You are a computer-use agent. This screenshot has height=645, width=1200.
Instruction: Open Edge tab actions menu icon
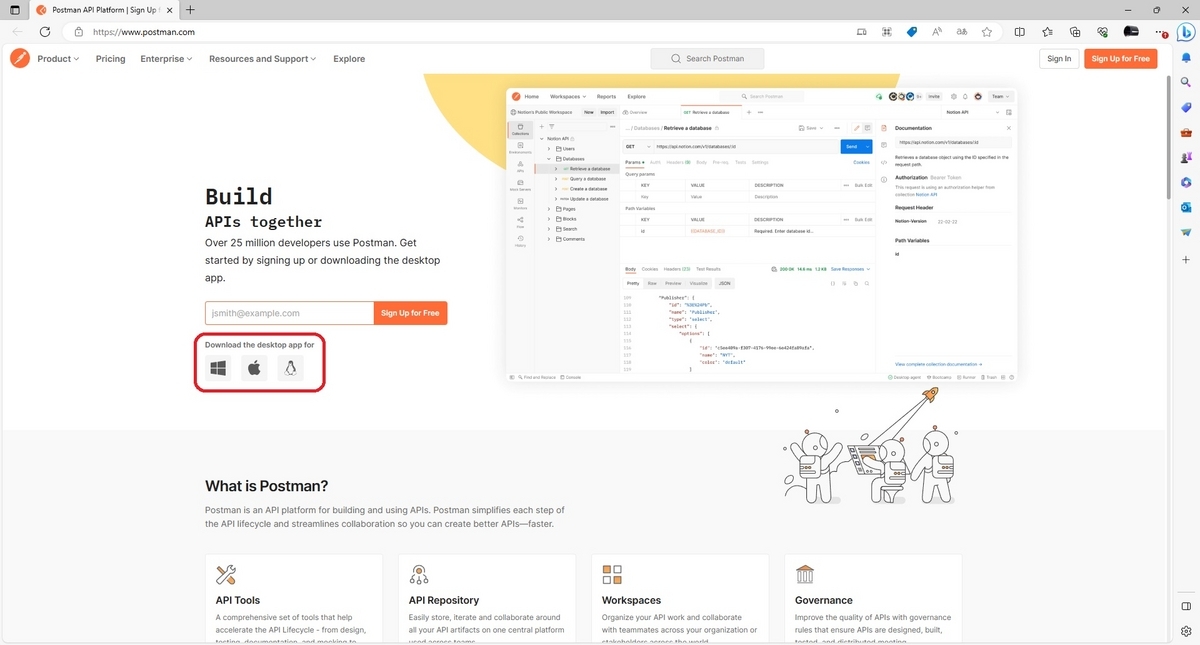pos(14,10)
